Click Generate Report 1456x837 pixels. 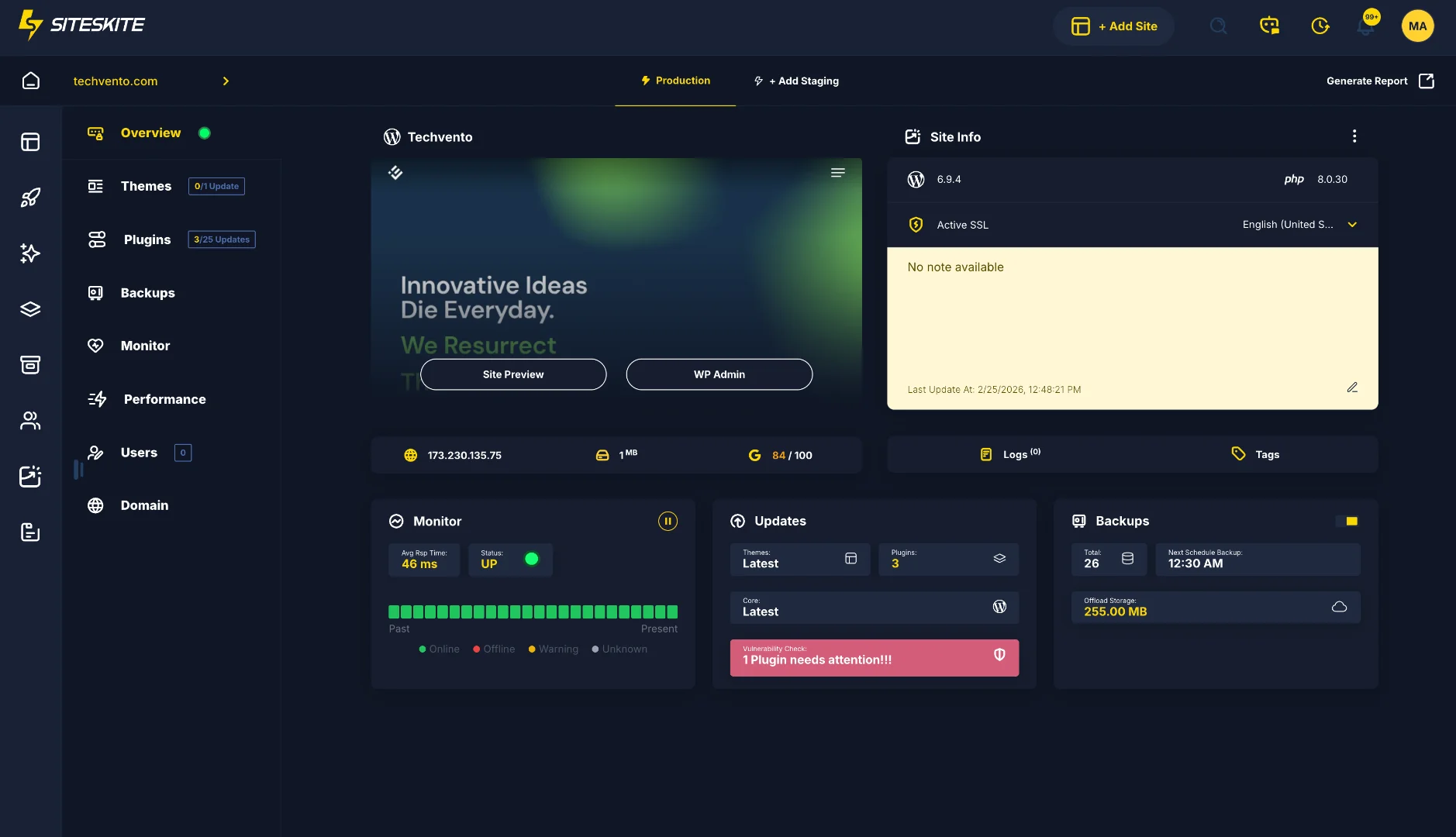[1380, 81]
